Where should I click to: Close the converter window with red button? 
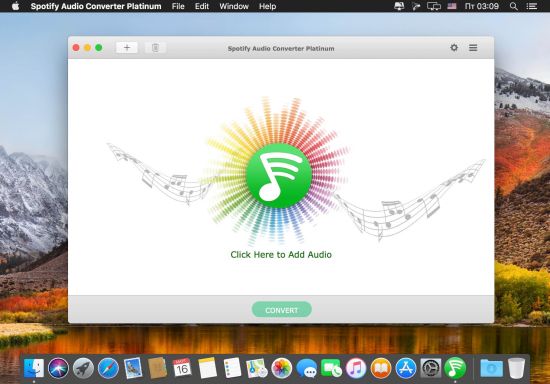click(x=76, y=48)
